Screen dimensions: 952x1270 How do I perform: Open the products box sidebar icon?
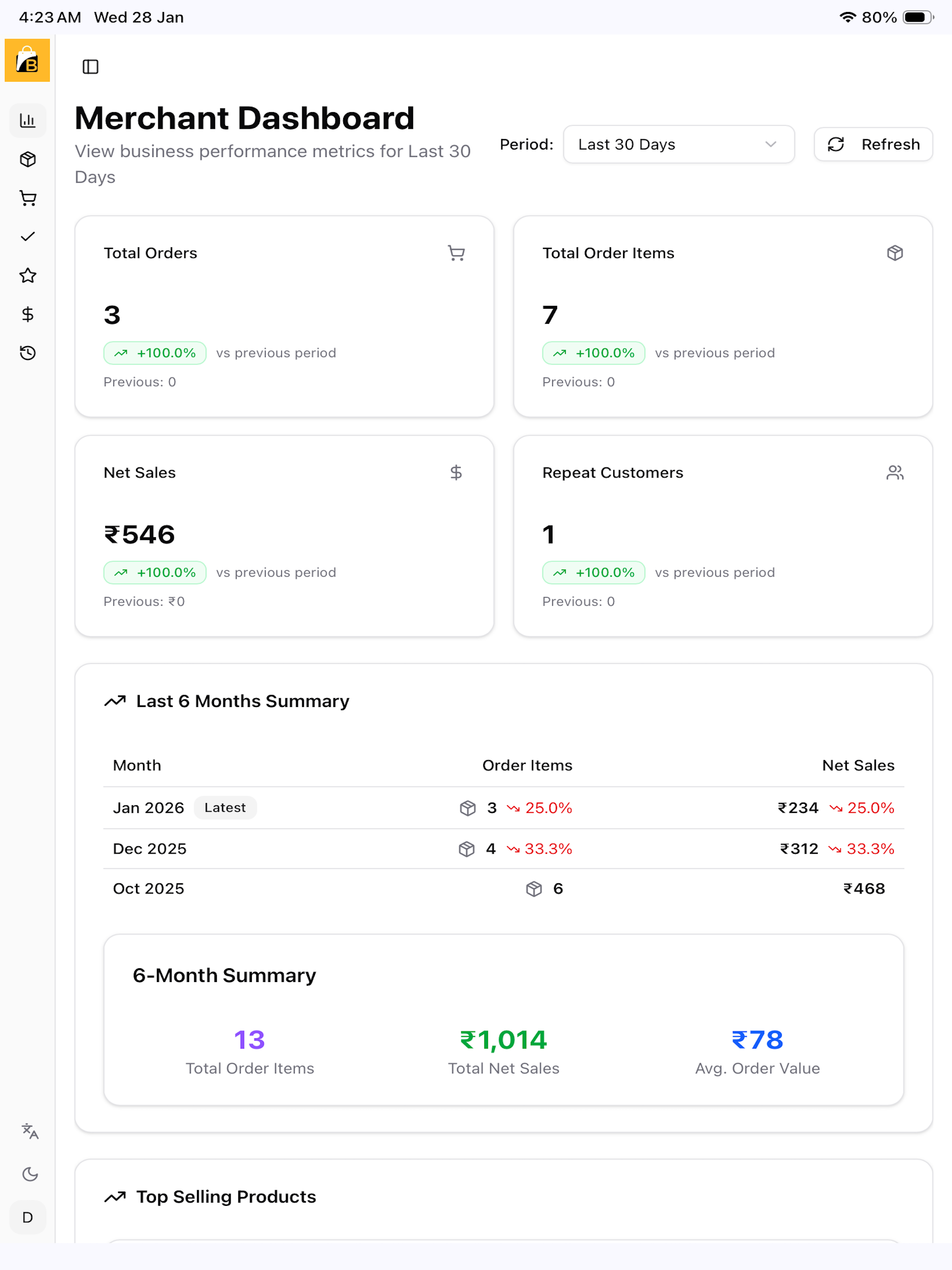point(28,159)
